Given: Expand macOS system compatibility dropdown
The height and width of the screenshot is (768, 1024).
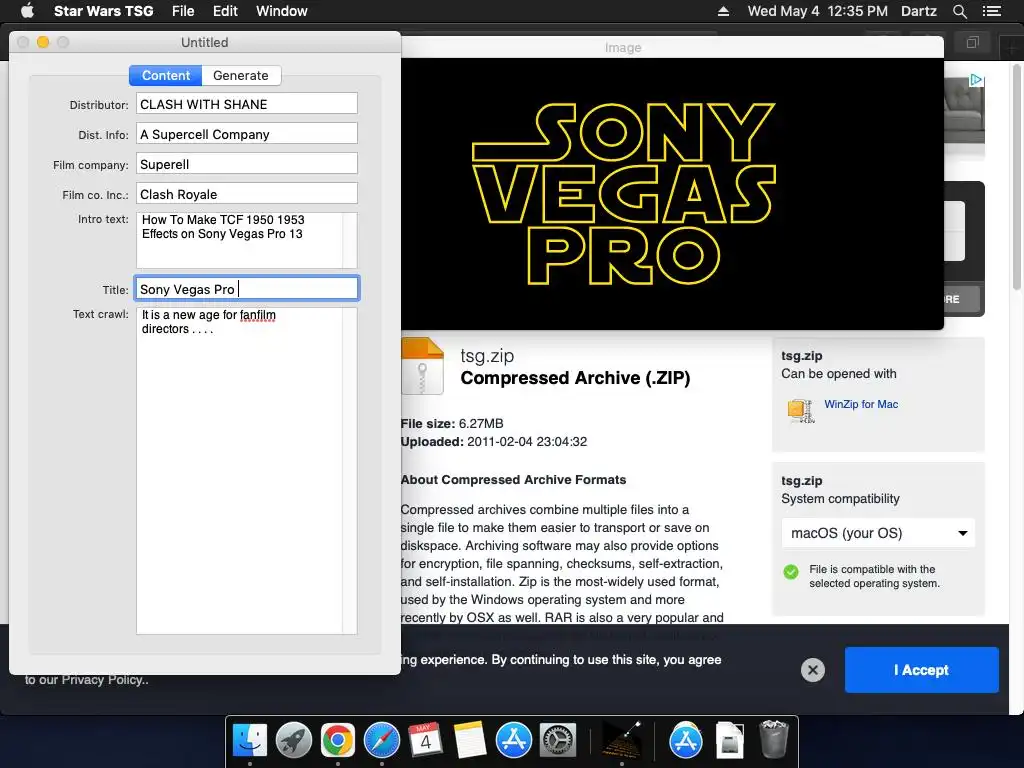Looking at the screenshot, I should 878,533.
